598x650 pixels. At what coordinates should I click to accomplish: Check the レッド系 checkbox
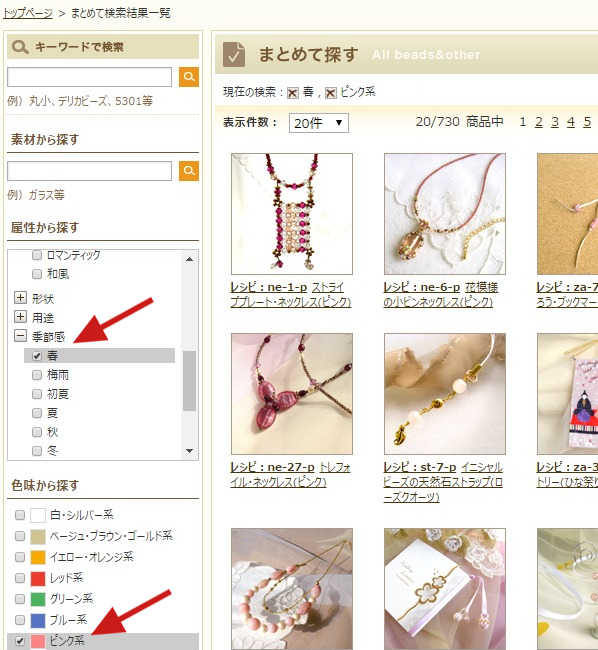point(19,578)
